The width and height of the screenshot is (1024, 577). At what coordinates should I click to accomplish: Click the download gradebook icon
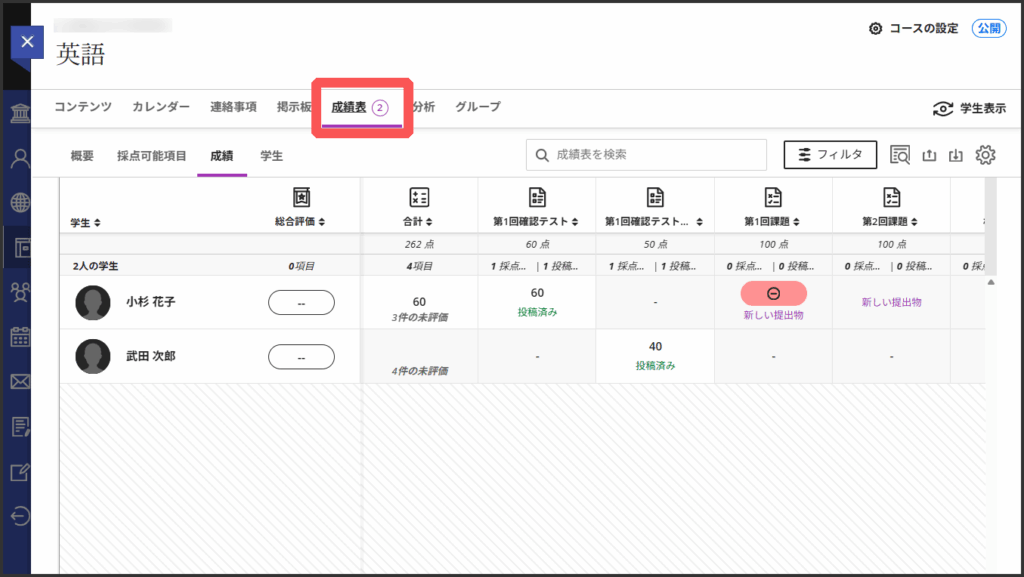957,155
